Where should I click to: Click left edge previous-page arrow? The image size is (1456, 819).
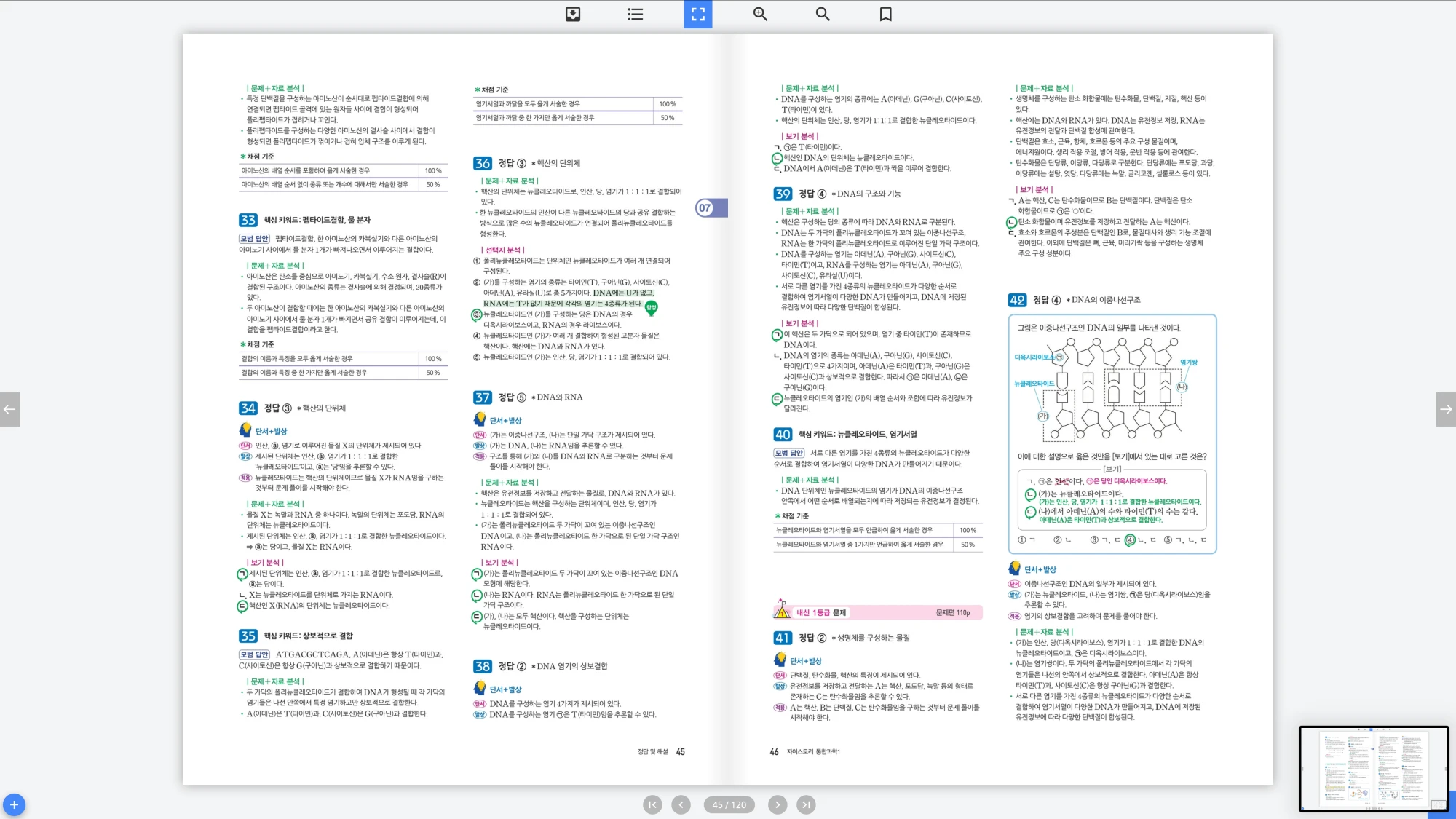coord(9,409)
